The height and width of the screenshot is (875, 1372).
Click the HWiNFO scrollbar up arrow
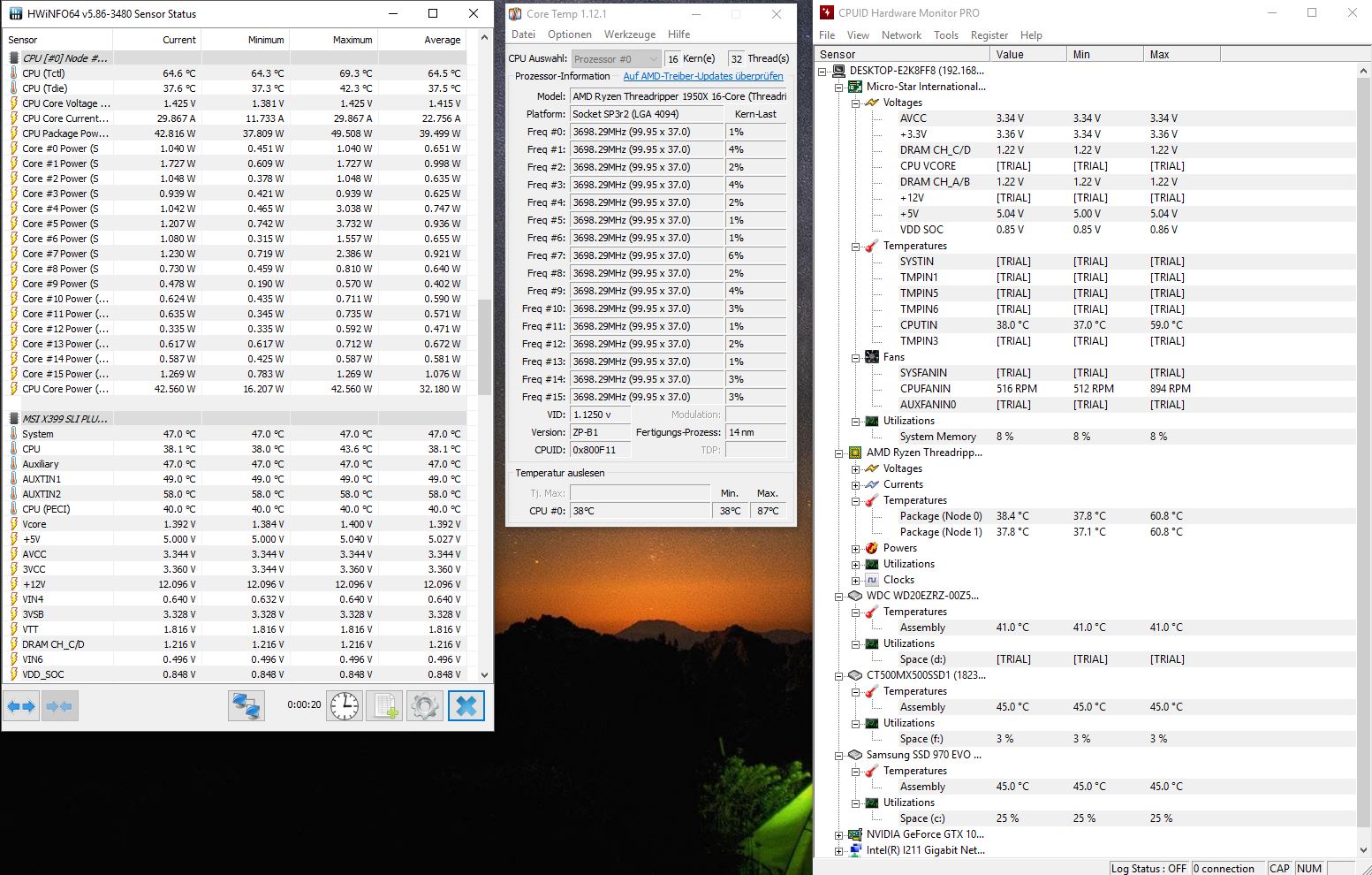tap(484, 39)
